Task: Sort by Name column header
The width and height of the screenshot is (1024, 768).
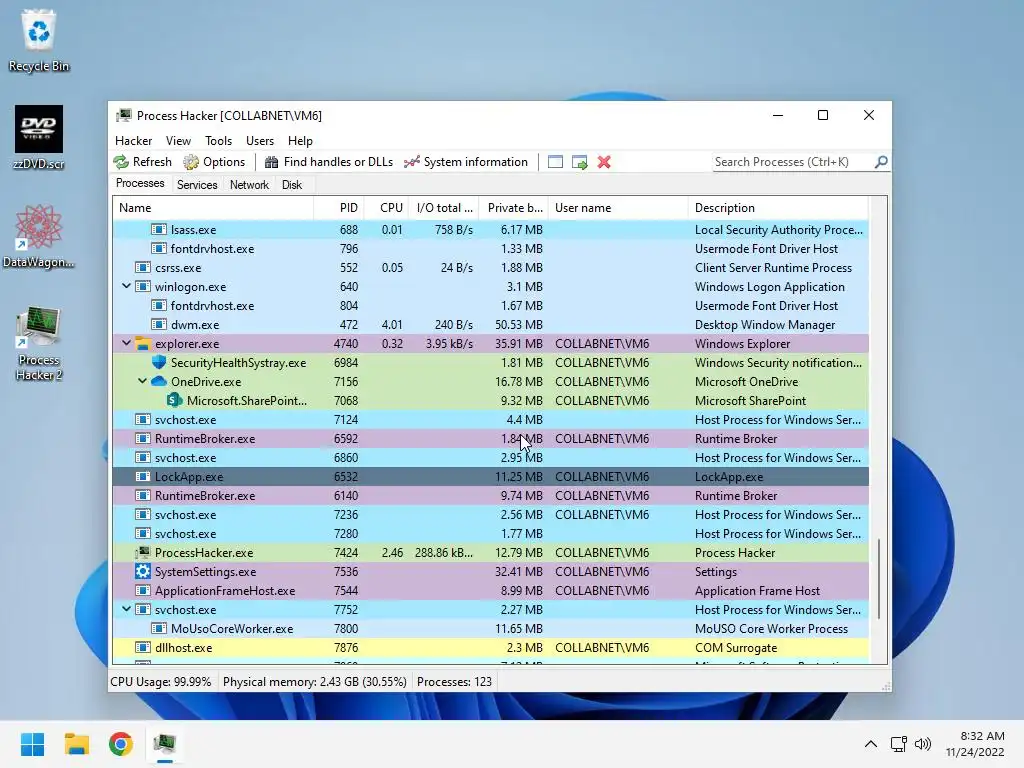Action: pyautogui.click(x=213, y=208)
